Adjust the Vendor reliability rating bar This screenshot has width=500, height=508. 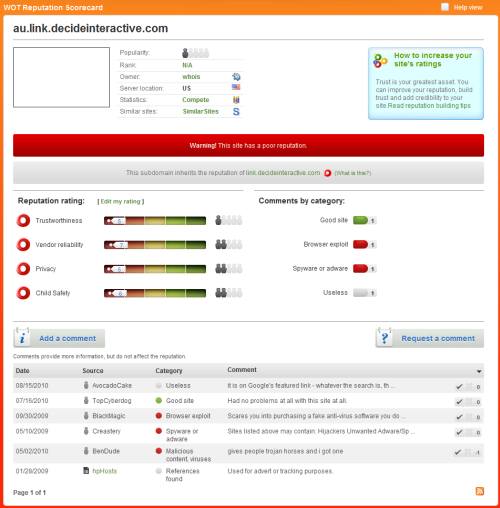[x=155, y=245]
